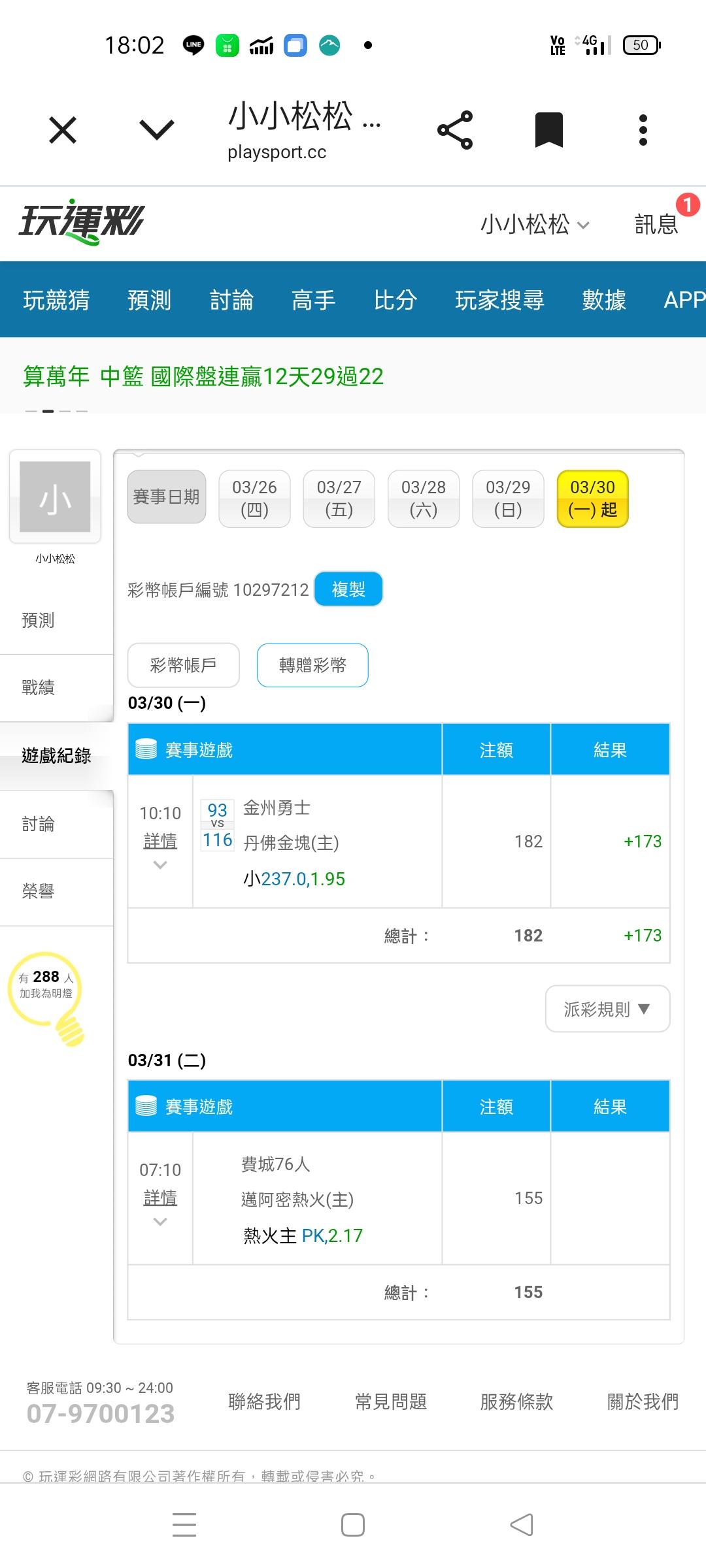Expand 詳情 for the 10:10 game
Screen dimensions: 706x1568
(160, 841)
